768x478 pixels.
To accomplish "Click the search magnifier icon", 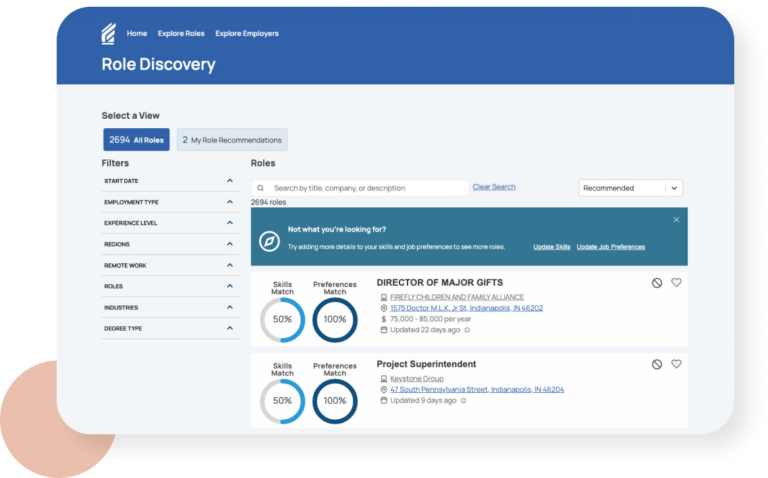I will click(261, 188).
